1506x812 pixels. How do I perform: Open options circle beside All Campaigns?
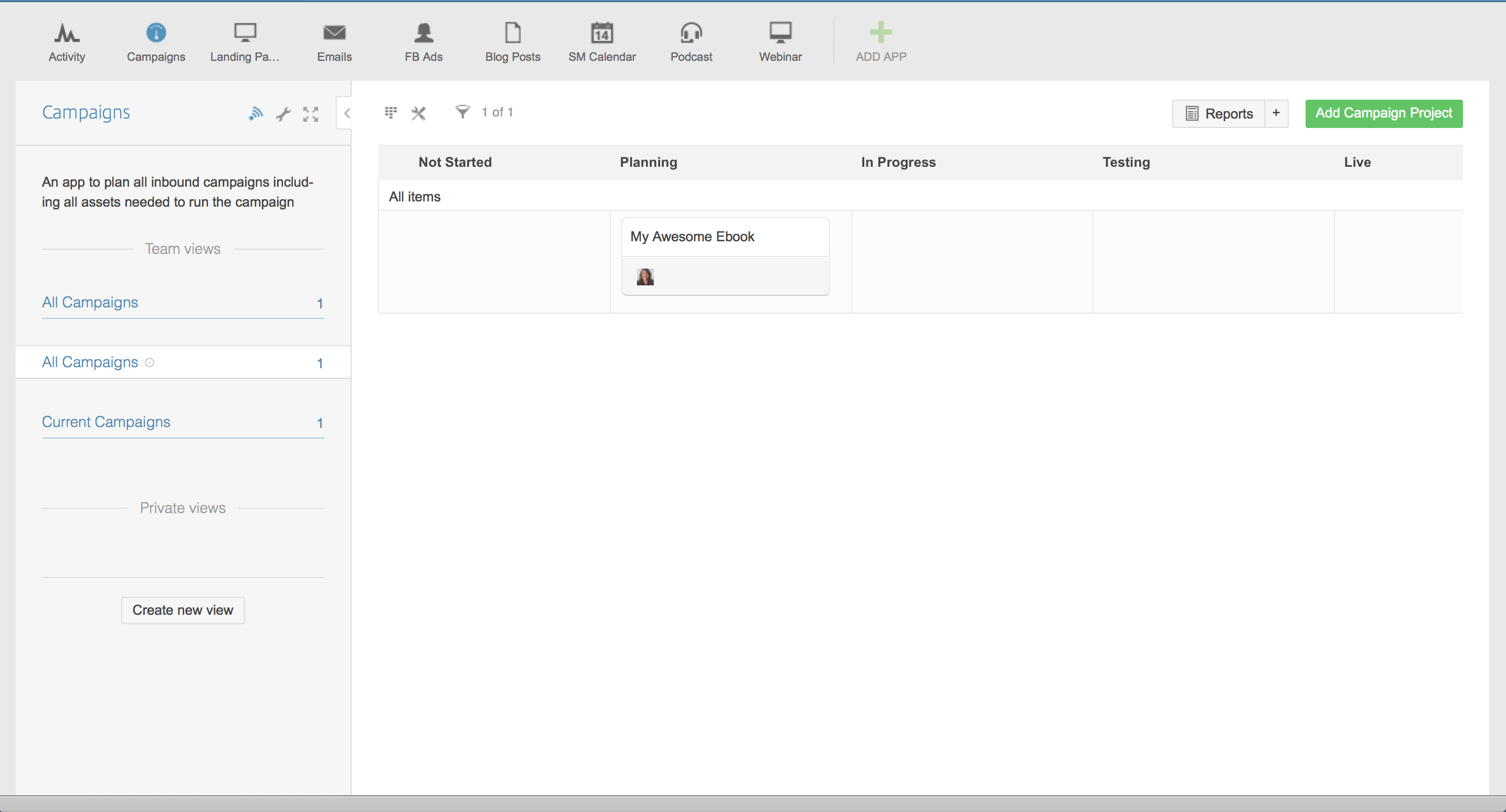pos(150,363)
